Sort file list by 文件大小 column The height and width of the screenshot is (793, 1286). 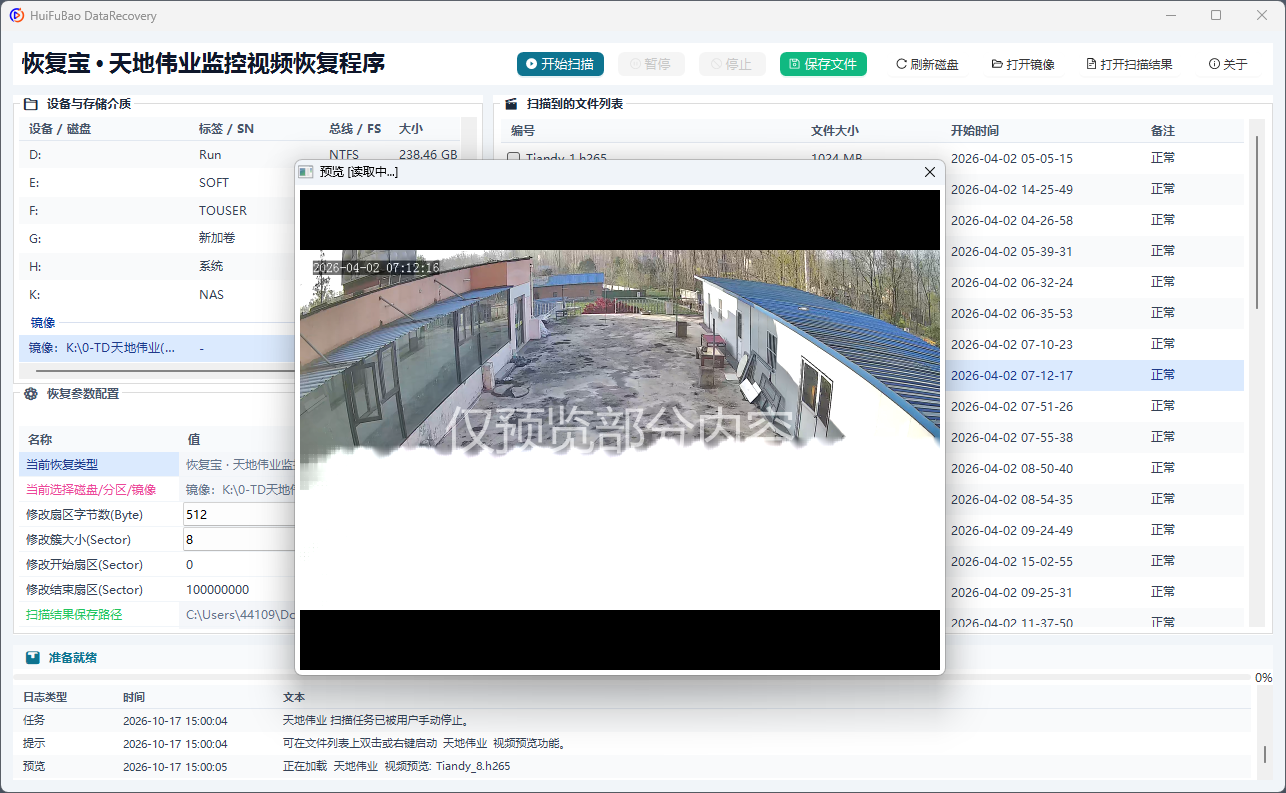835,131
